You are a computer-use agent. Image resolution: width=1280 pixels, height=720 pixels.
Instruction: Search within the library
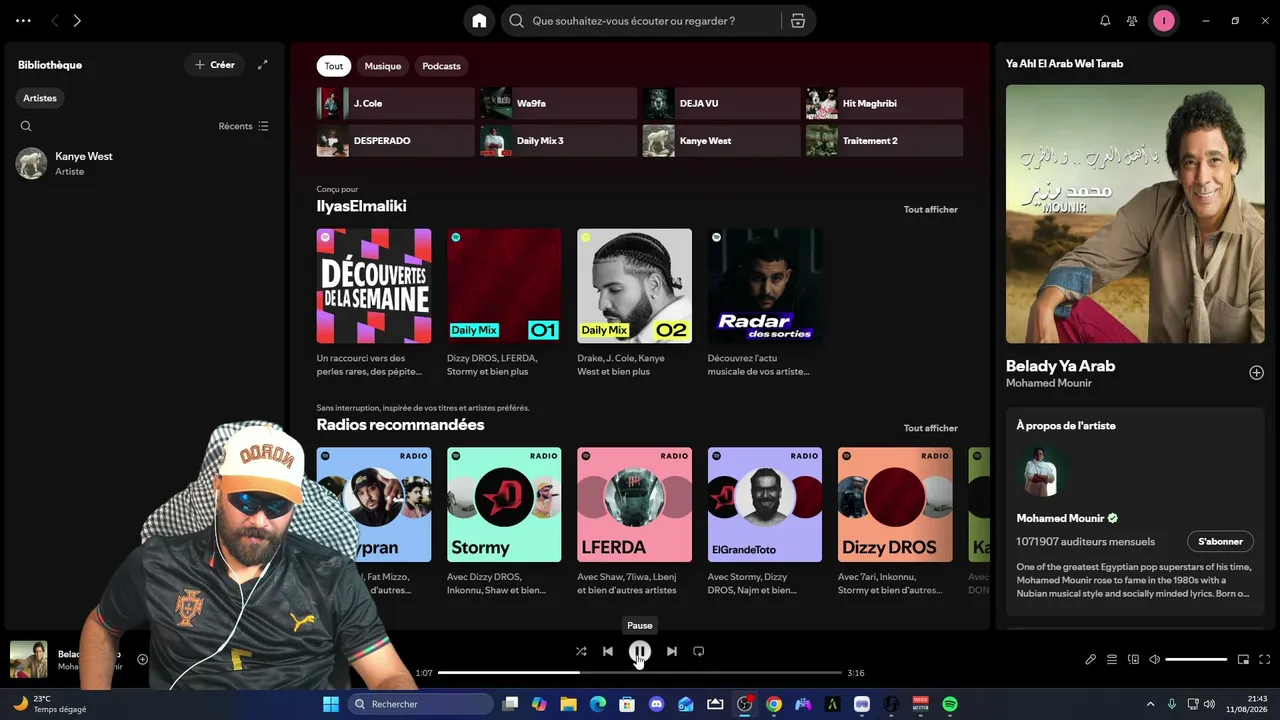click(x=26, y=126)
